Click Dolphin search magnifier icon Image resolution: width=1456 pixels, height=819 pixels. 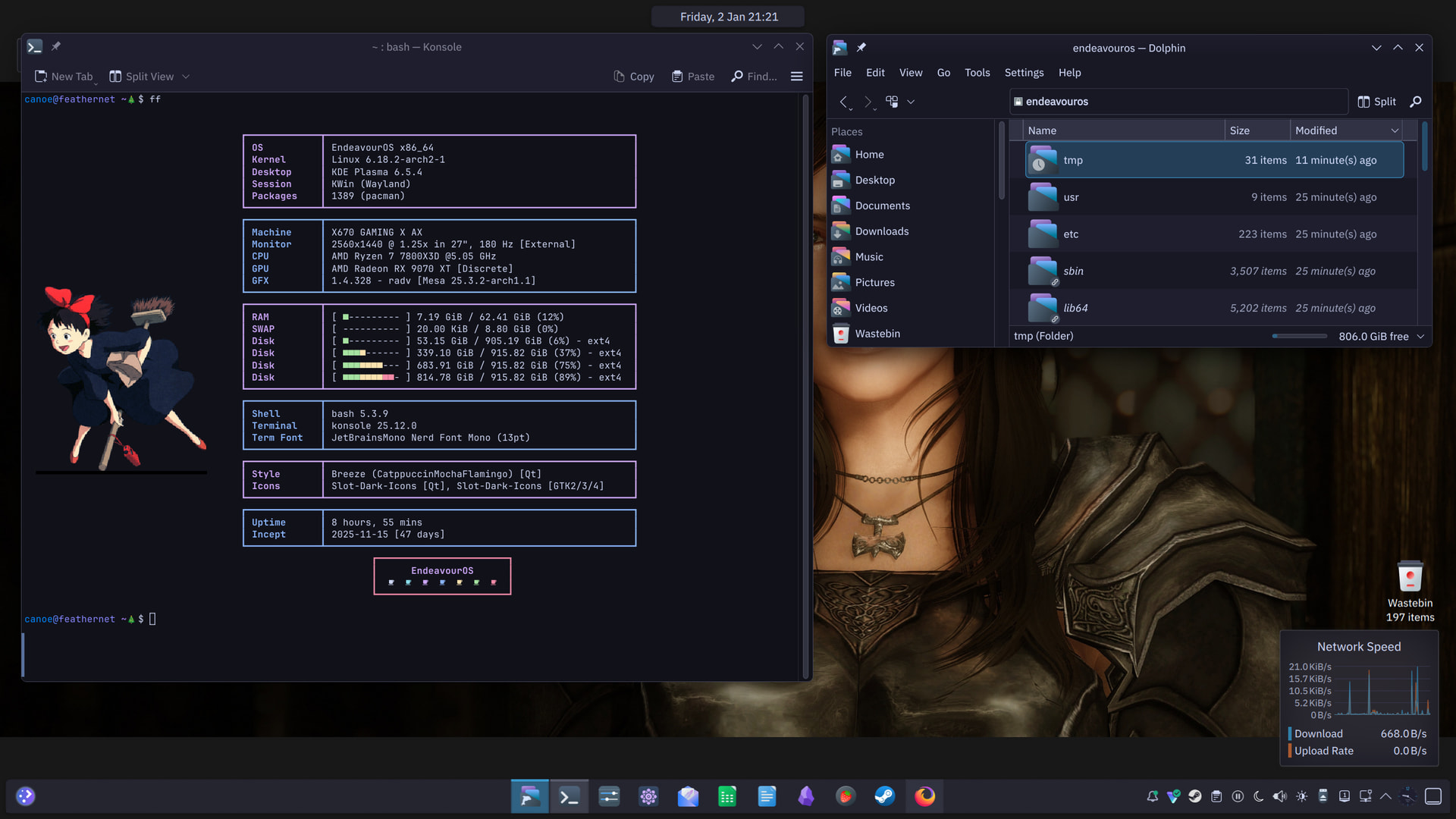click(x=1415, y=102)
